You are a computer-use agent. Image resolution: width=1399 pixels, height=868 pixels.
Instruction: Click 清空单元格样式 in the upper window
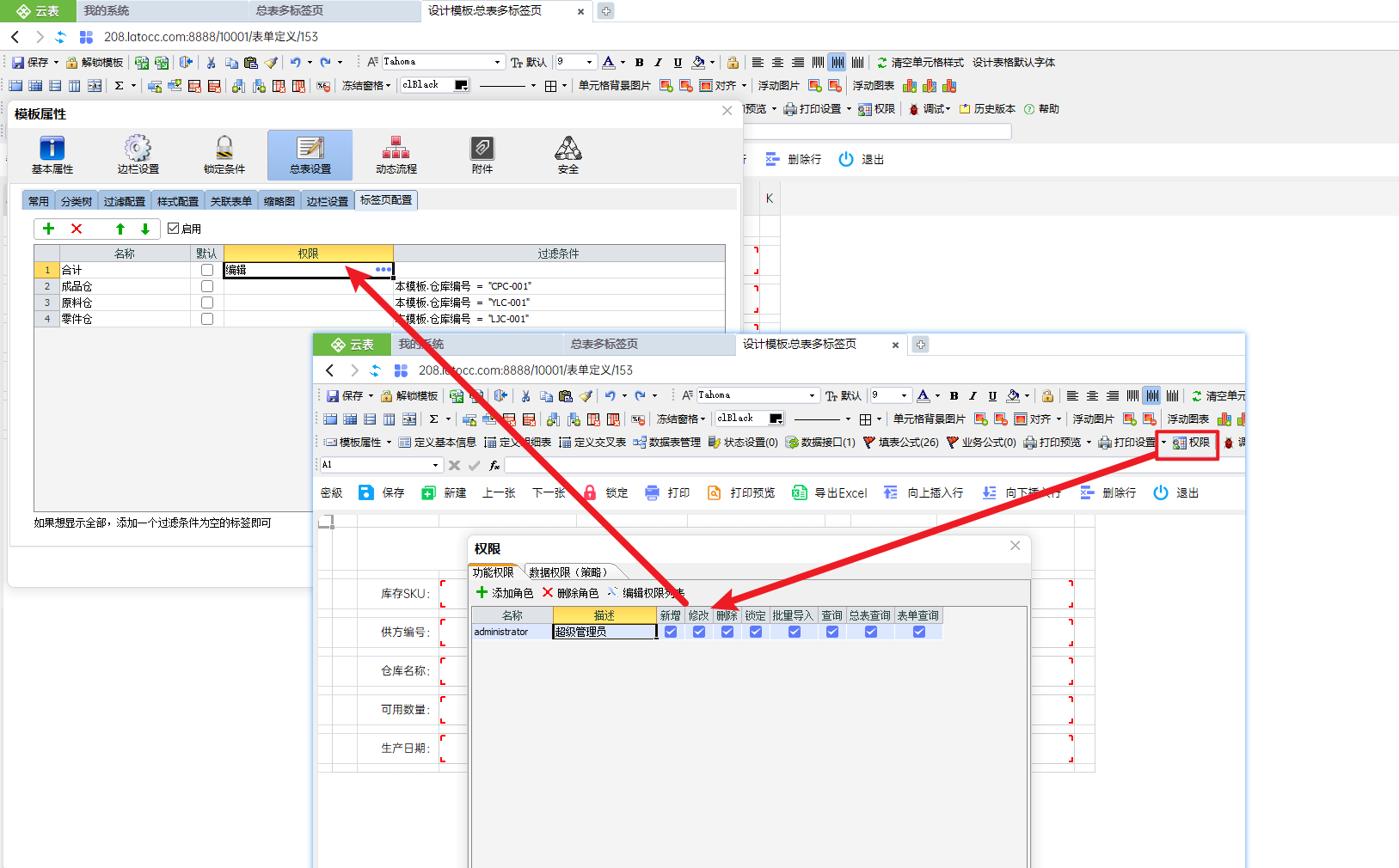point(920,62)
